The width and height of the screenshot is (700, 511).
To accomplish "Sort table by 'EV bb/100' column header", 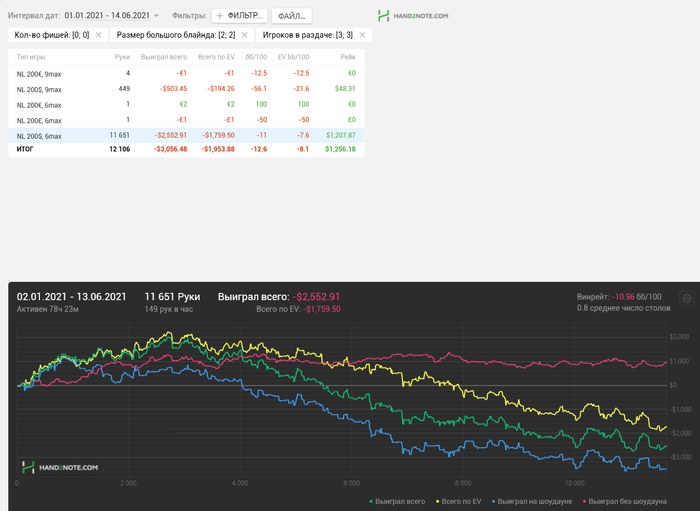I will point(293,57).
